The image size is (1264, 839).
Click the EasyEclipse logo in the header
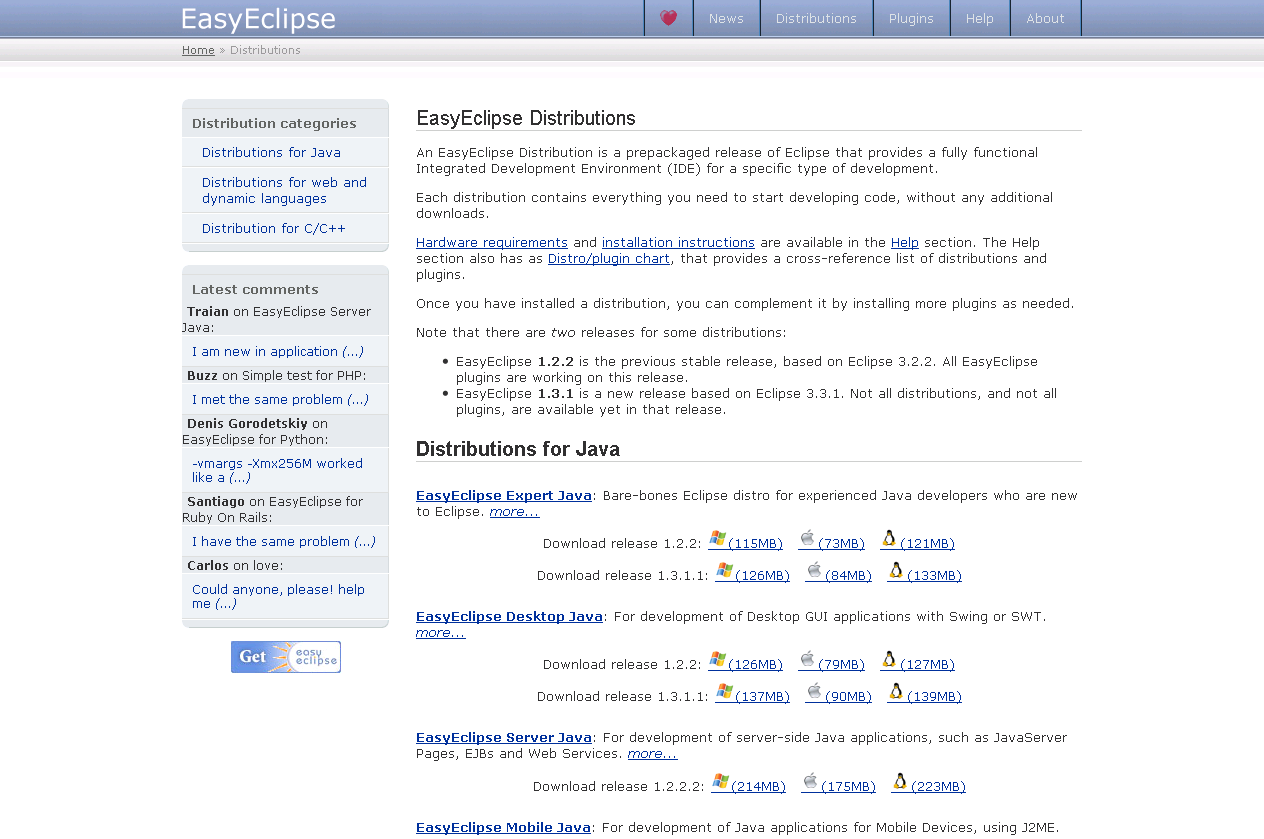click(258, 20)
